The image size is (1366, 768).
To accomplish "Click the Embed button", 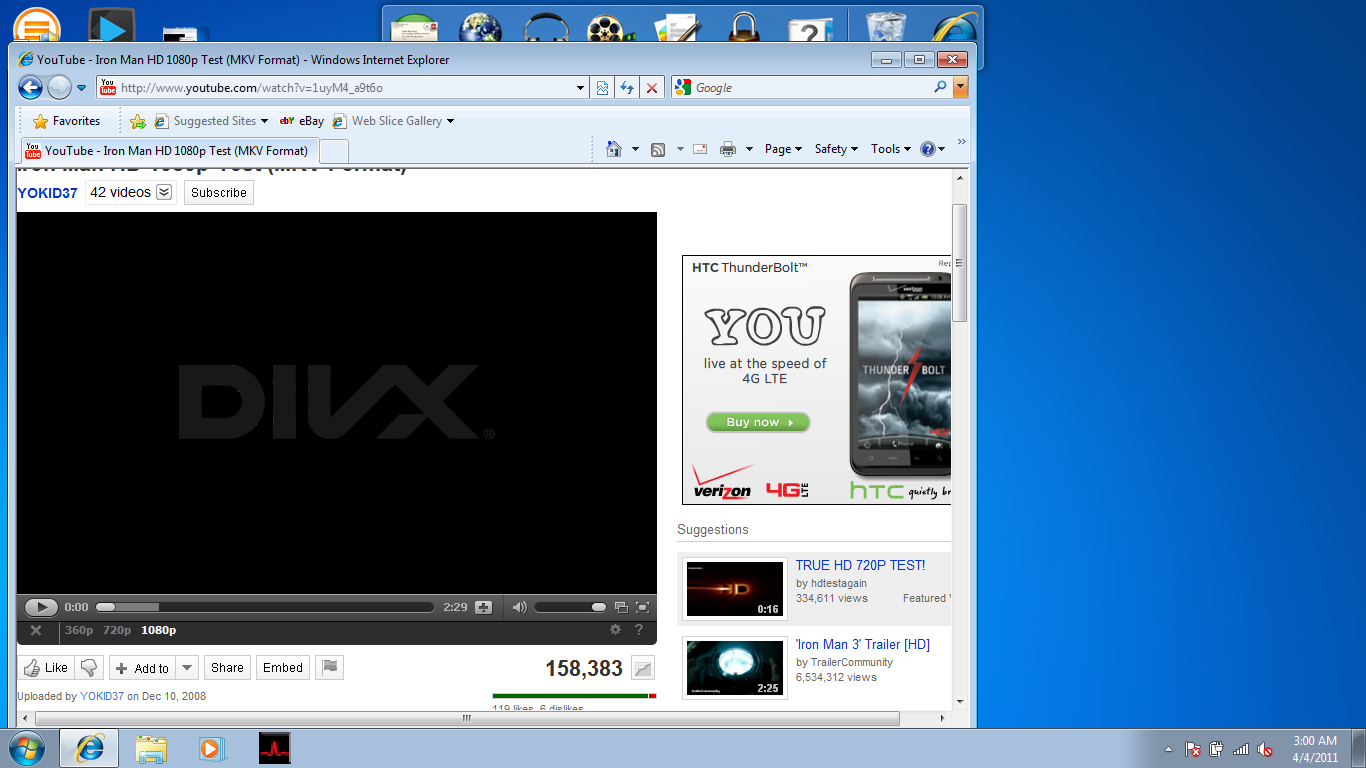I will pos(283,668).
